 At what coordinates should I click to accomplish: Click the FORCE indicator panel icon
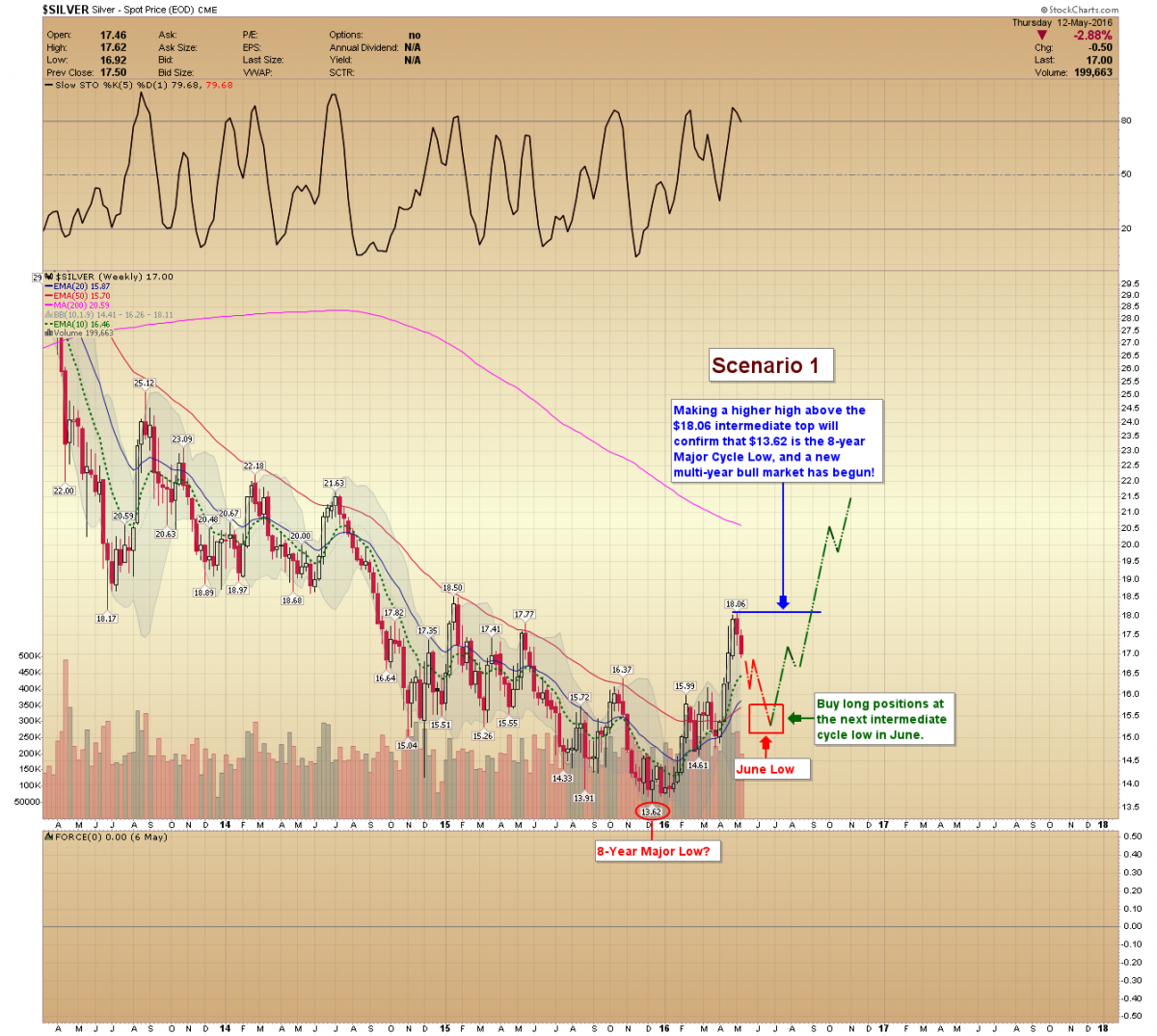tap(49, 837)
